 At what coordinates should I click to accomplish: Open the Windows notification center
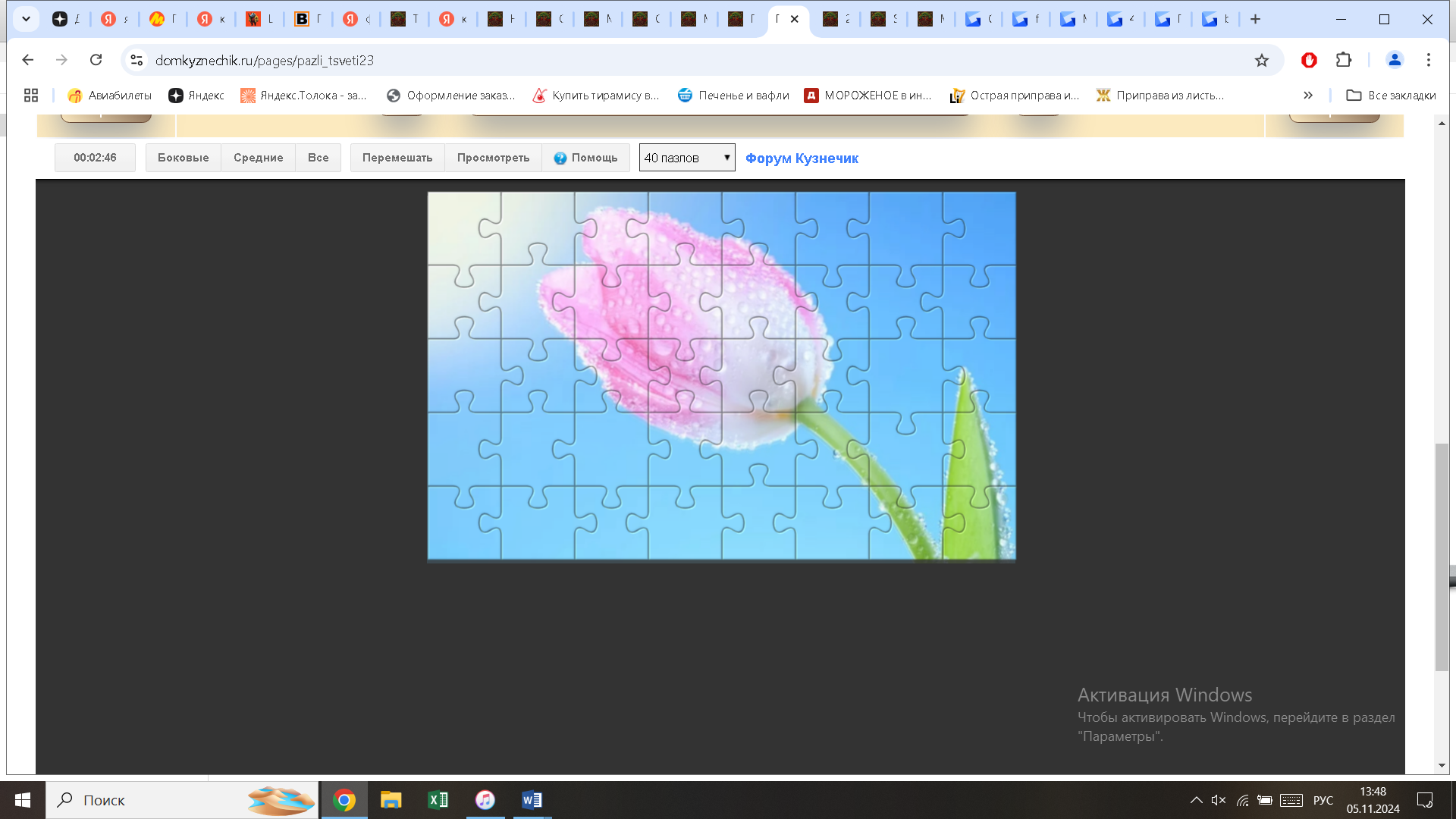click(x=1425, y=800)
